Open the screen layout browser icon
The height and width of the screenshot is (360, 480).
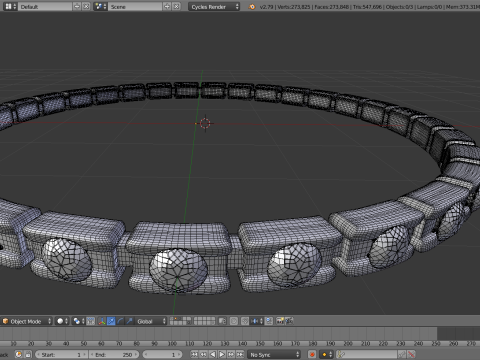[x=11, y=6]
